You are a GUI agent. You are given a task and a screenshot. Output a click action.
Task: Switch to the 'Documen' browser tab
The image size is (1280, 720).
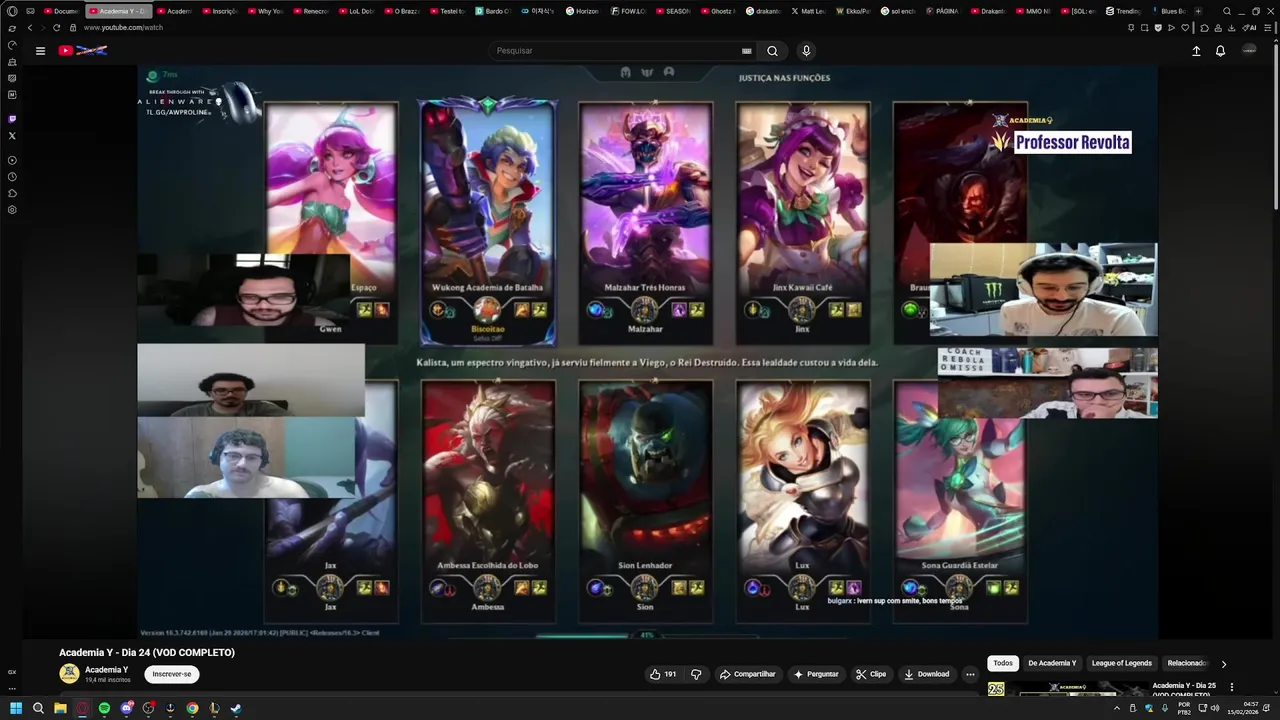click(60, 11)
